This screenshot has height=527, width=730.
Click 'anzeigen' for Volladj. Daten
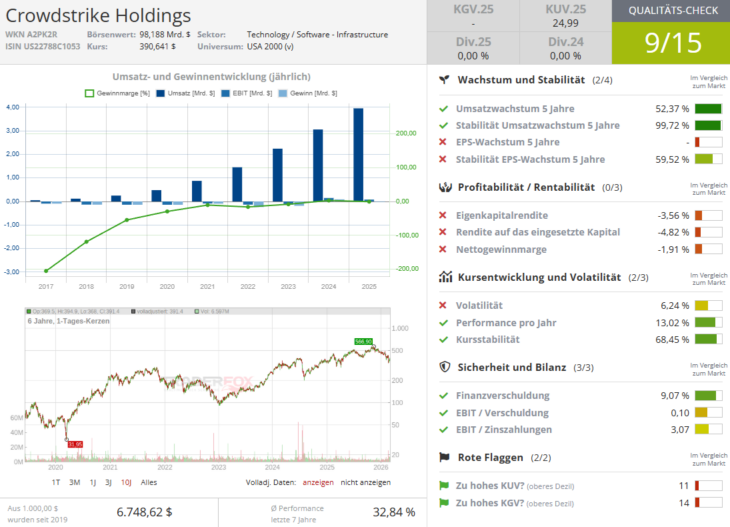coord(318,482)
